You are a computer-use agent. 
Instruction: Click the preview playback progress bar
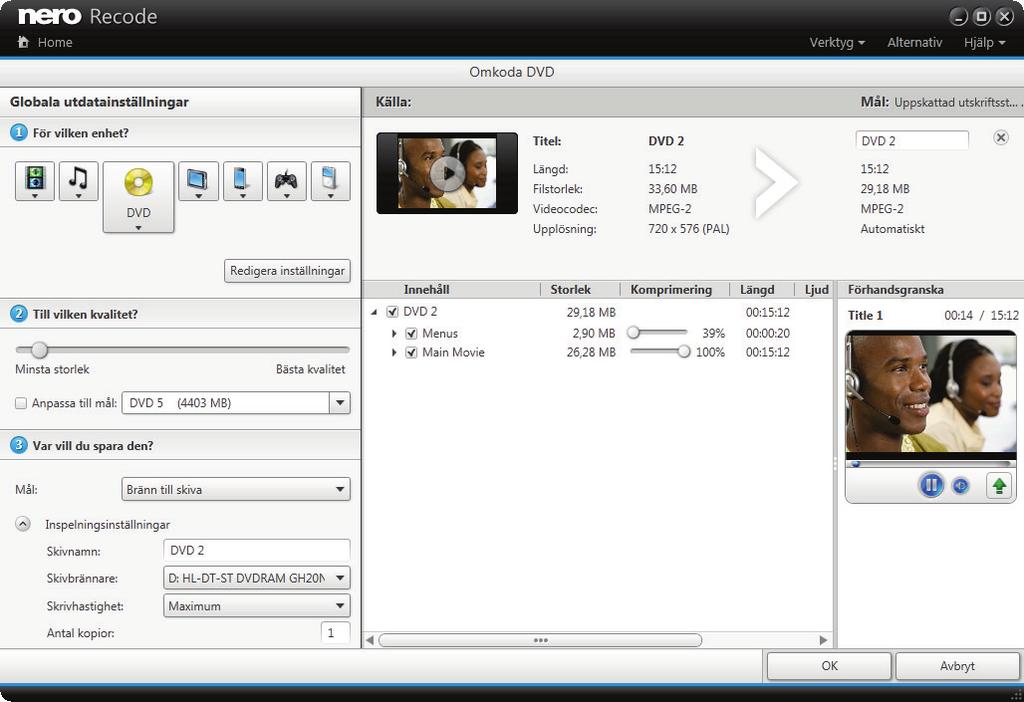click(x=931, y=464)
